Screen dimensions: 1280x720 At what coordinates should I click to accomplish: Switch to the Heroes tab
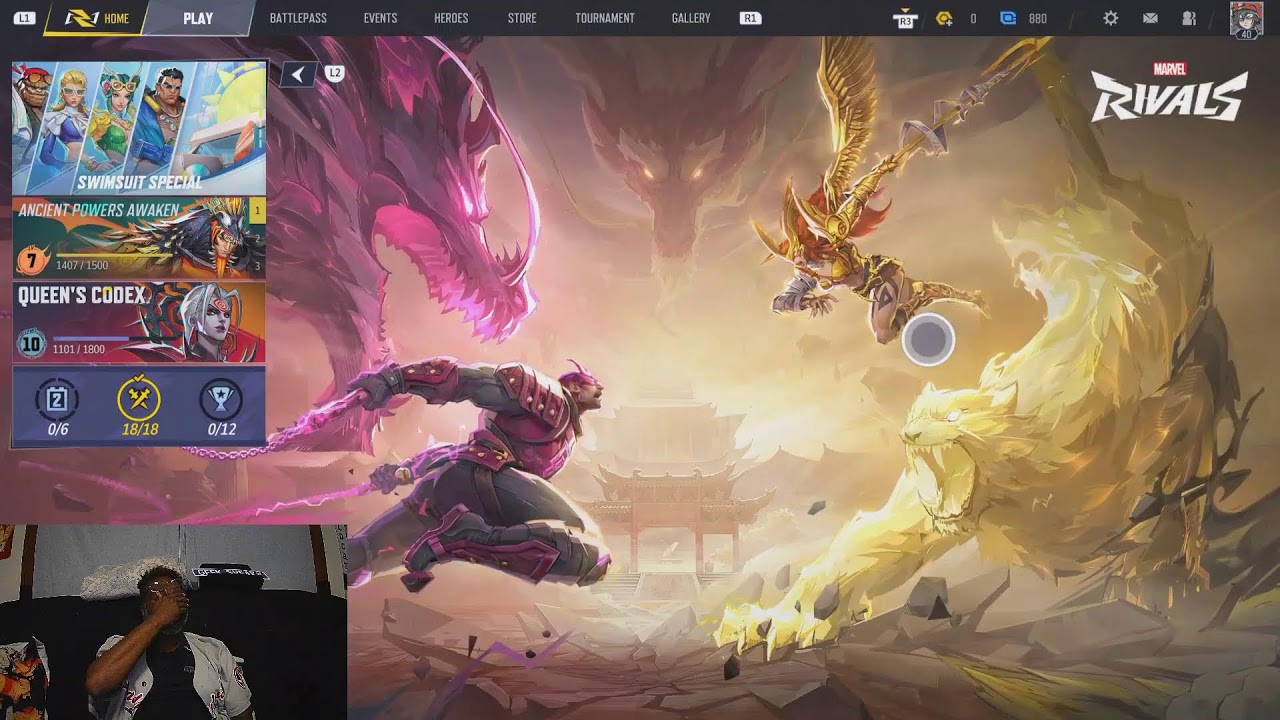point(451,18)
